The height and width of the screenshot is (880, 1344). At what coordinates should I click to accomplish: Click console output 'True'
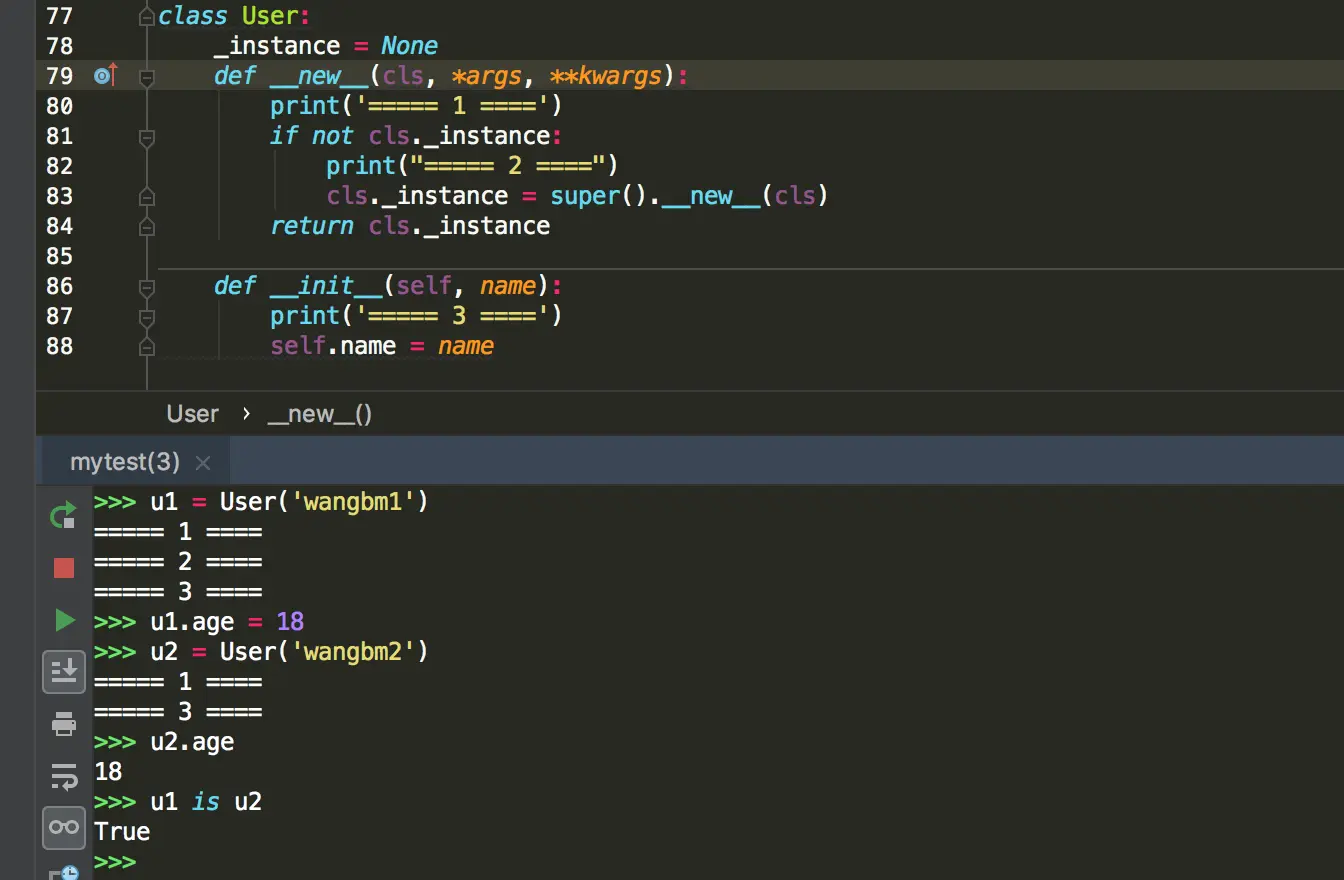click(122, 832)
